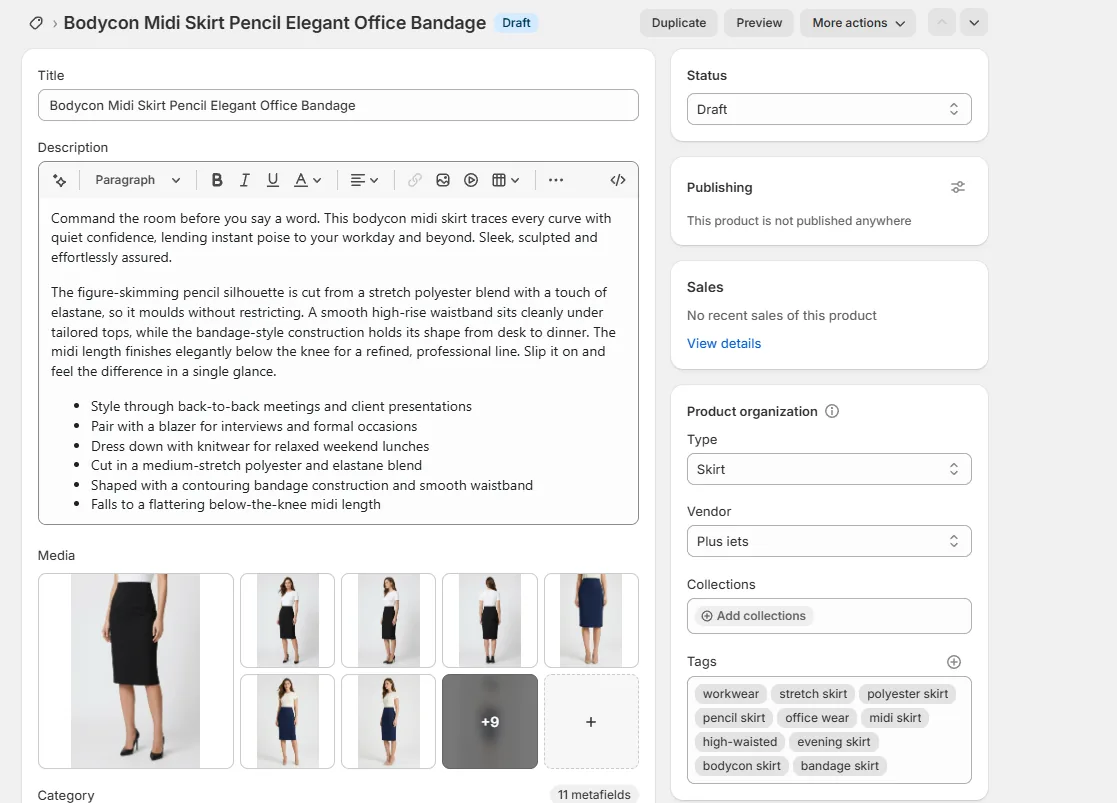Open back-view black skirt thumbnail
This screenshot has height=803, width=1117.
pyautogui.click(x=489, y=621)
